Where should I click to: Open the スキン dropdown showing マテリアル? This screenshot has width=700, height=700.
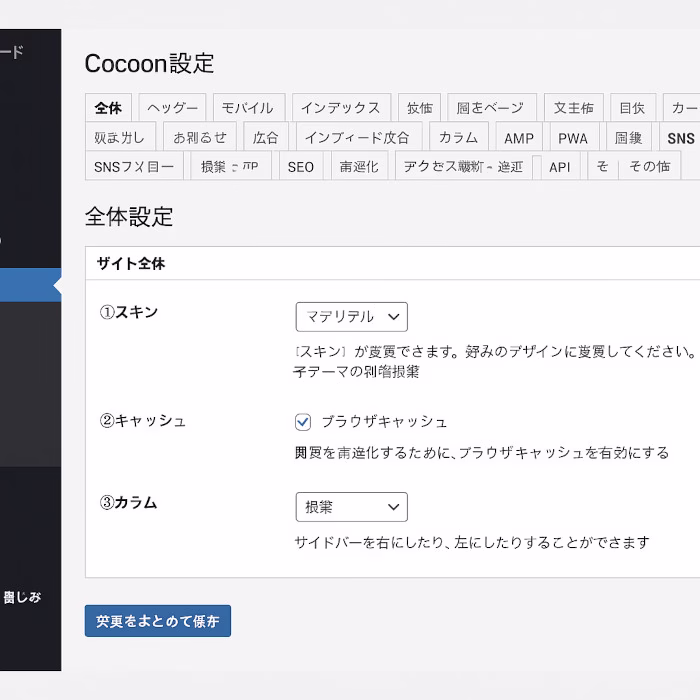click(x=351, y=317)
